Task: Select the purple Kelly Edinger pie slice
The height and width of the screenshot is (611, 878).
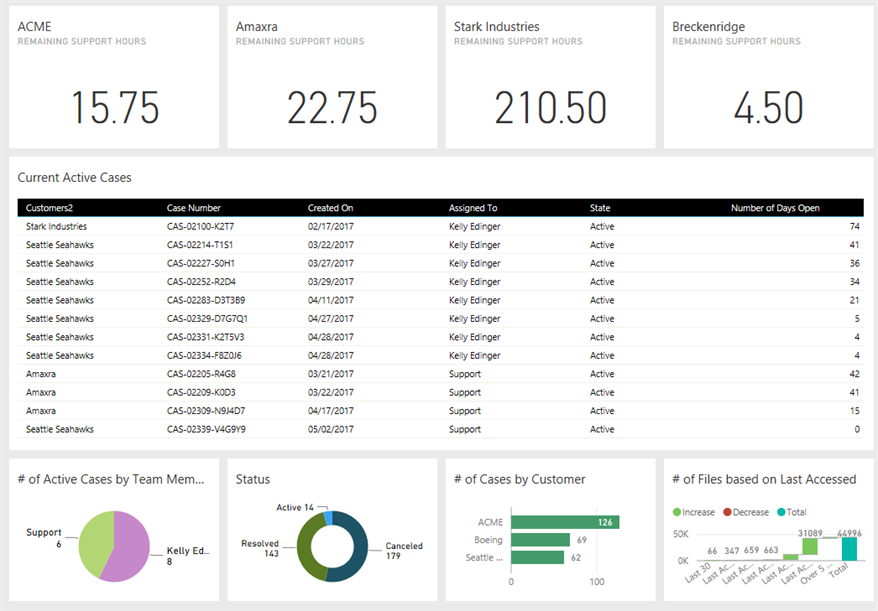Action: point(130,546)
